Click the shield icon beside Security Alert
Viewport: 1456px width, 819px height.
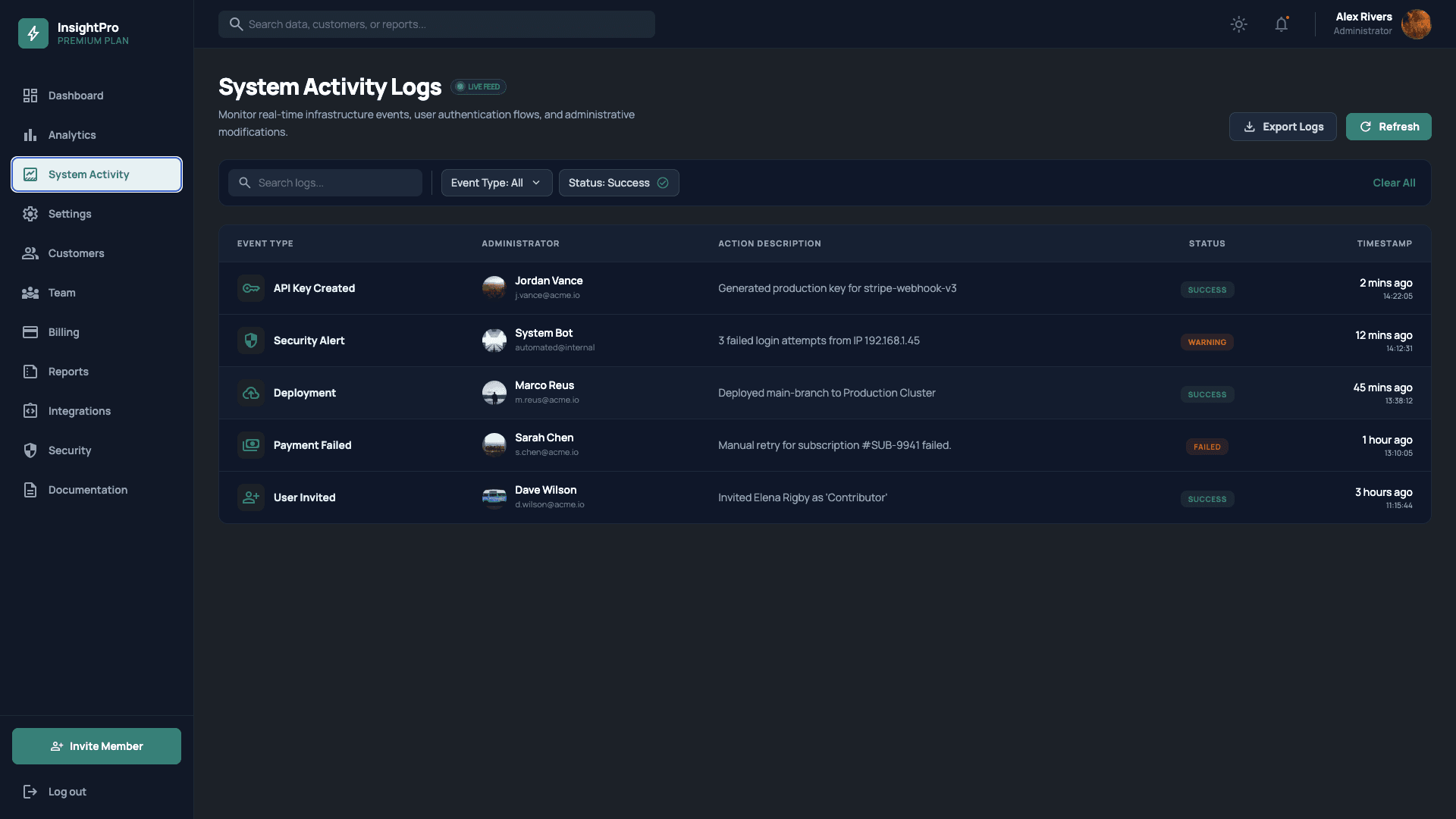250,340
